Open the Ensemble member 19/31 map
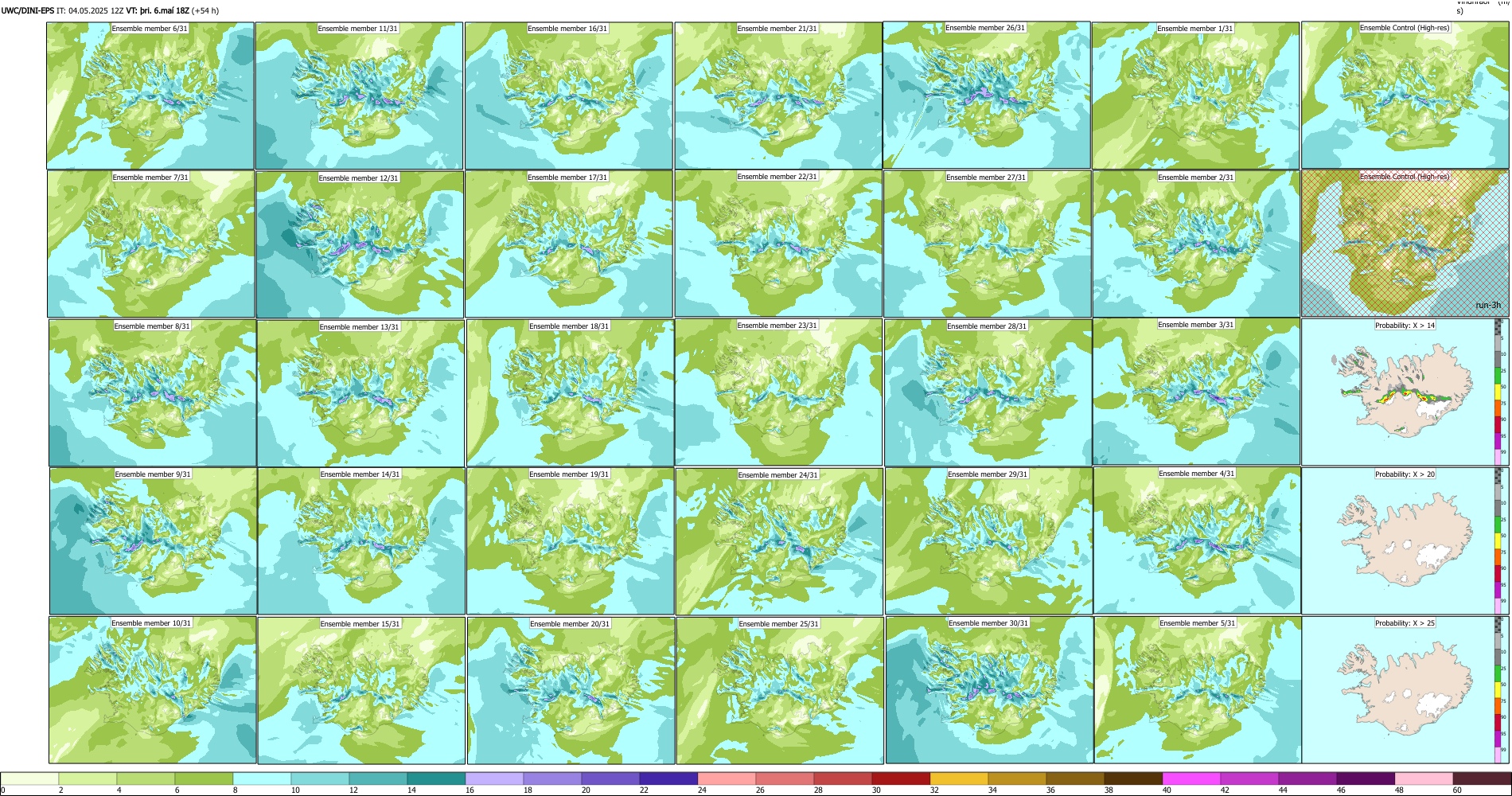Image resolution: width=1512 pixels, height=796 pixels. (x=571, y=541)
